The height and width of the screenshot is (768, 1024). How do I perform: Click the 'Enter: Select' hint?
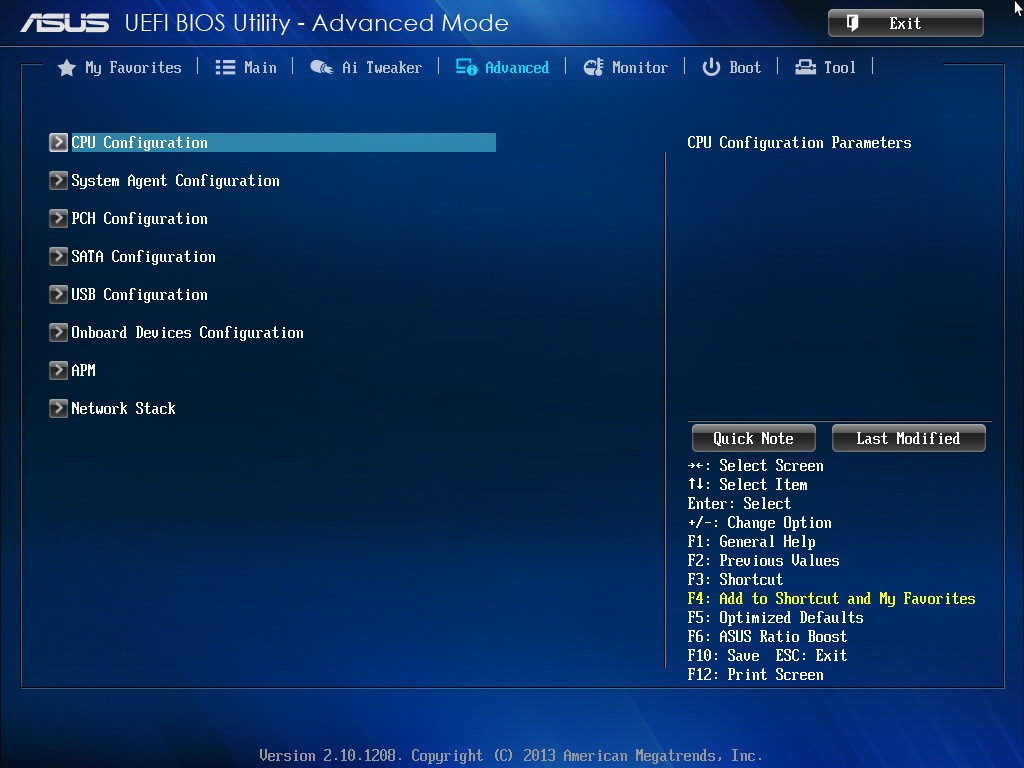point(739,504)
